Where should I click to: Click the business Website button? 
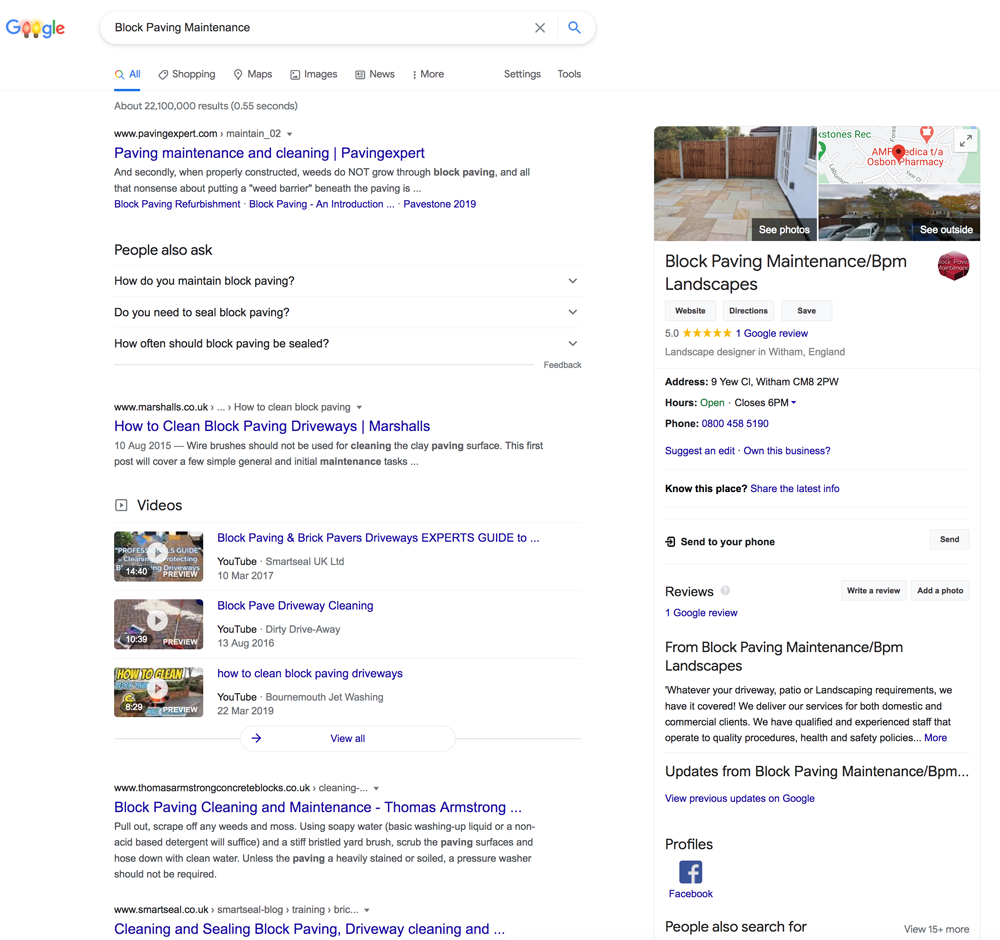690,311
